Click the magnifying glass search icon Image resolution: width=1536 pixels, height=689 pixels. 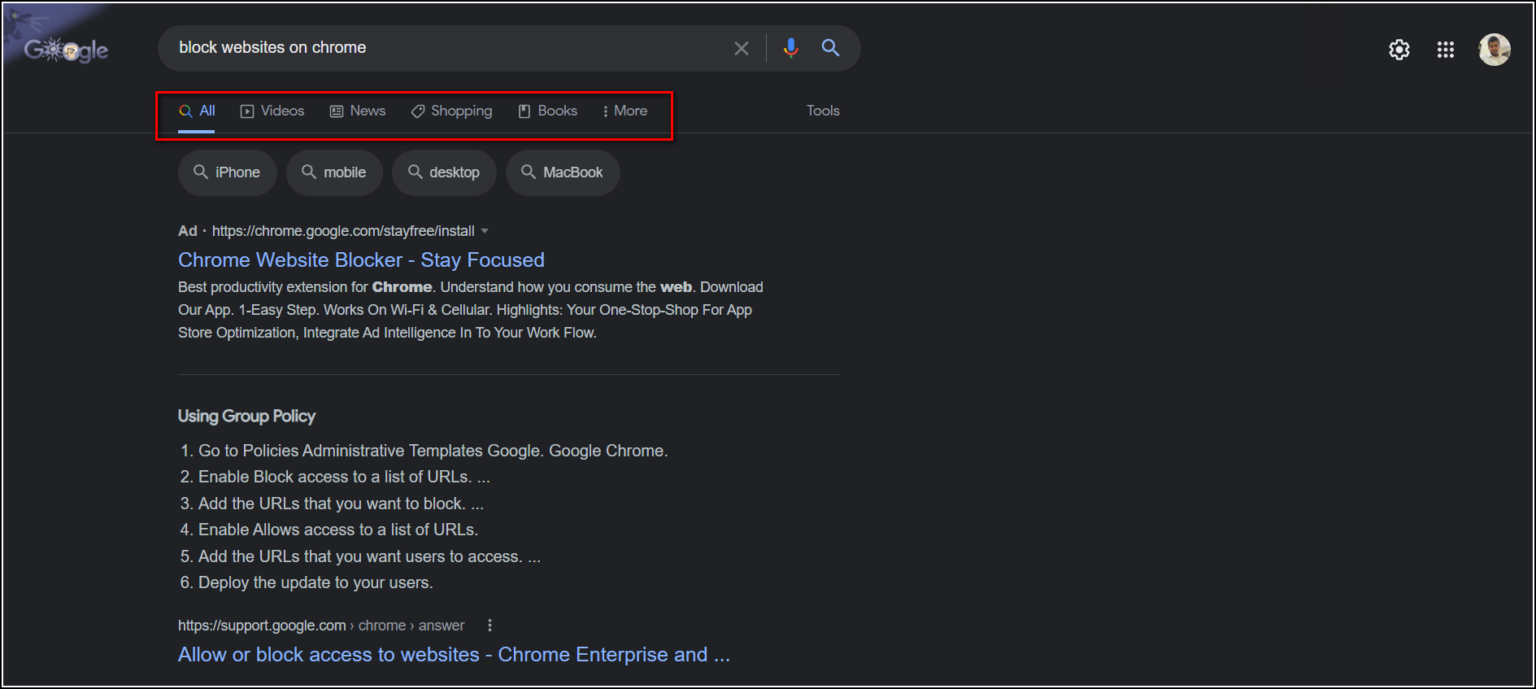[831, 48]
